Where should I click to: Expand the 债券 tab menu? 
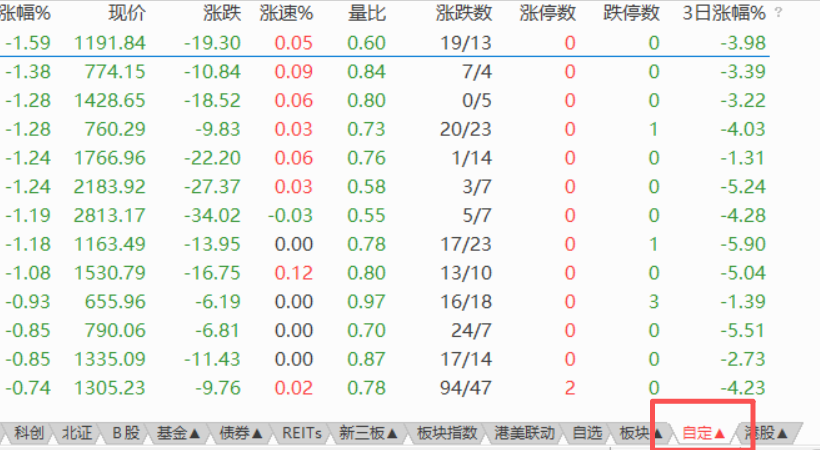click(x=241, y=433)
